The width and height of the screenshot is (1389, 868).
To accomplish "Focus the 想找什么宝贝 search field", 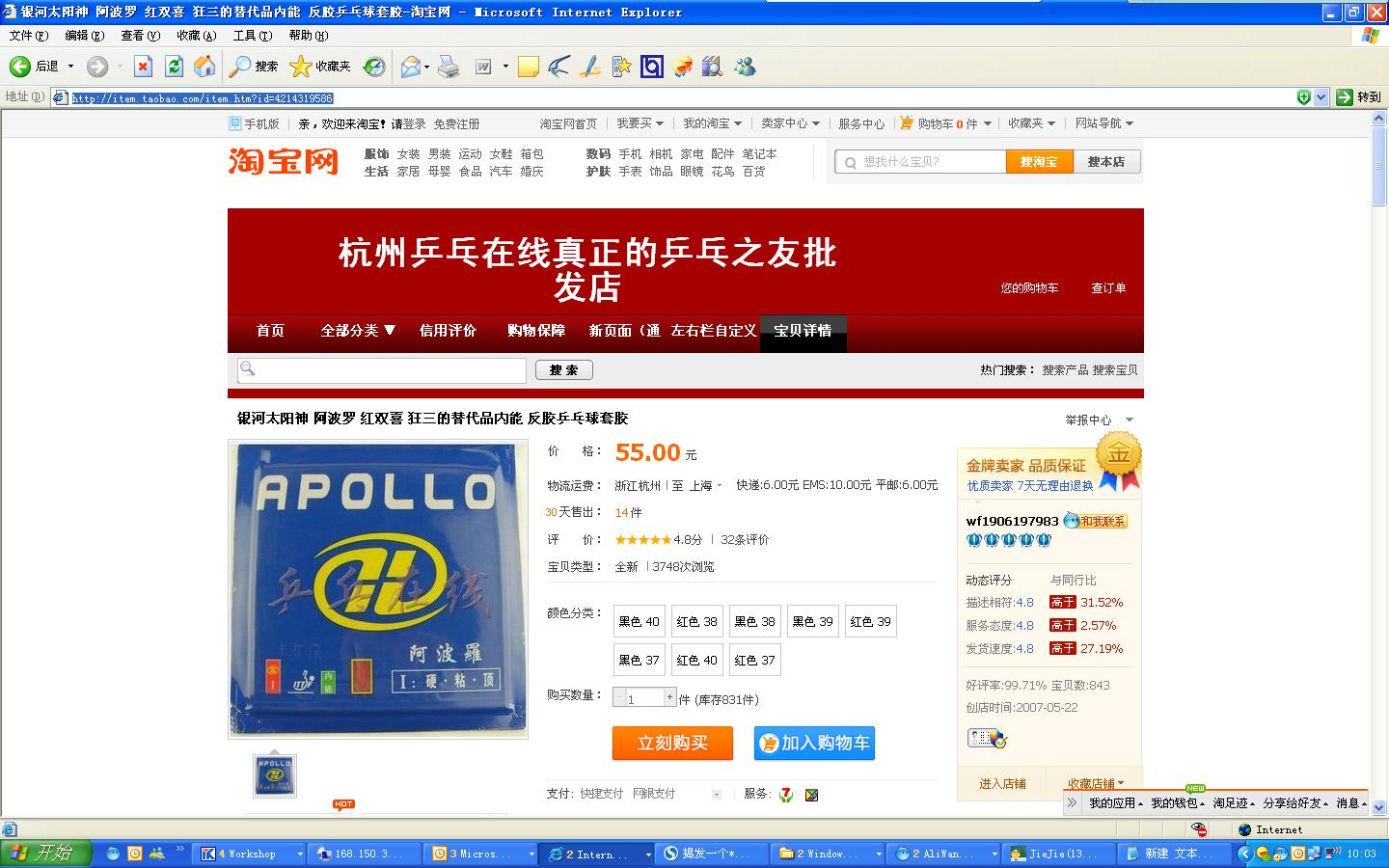I will tap(921, 162).
